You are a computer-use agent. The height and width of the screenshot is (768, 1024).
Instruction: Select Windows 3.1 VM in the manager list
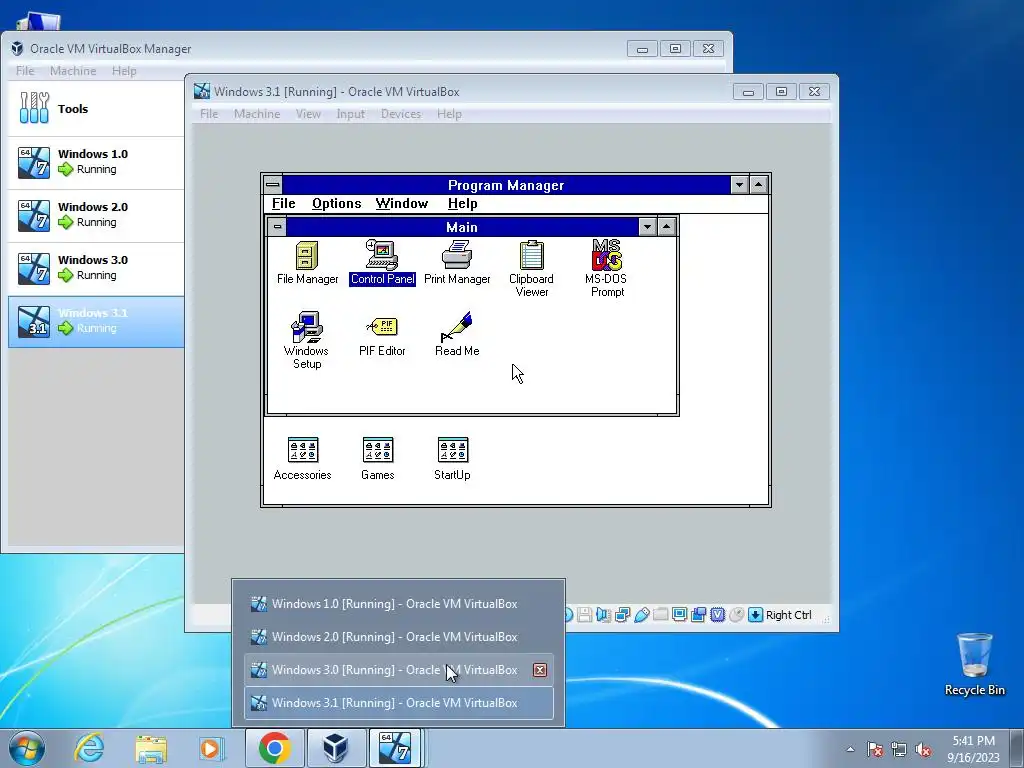click(96, 321)
